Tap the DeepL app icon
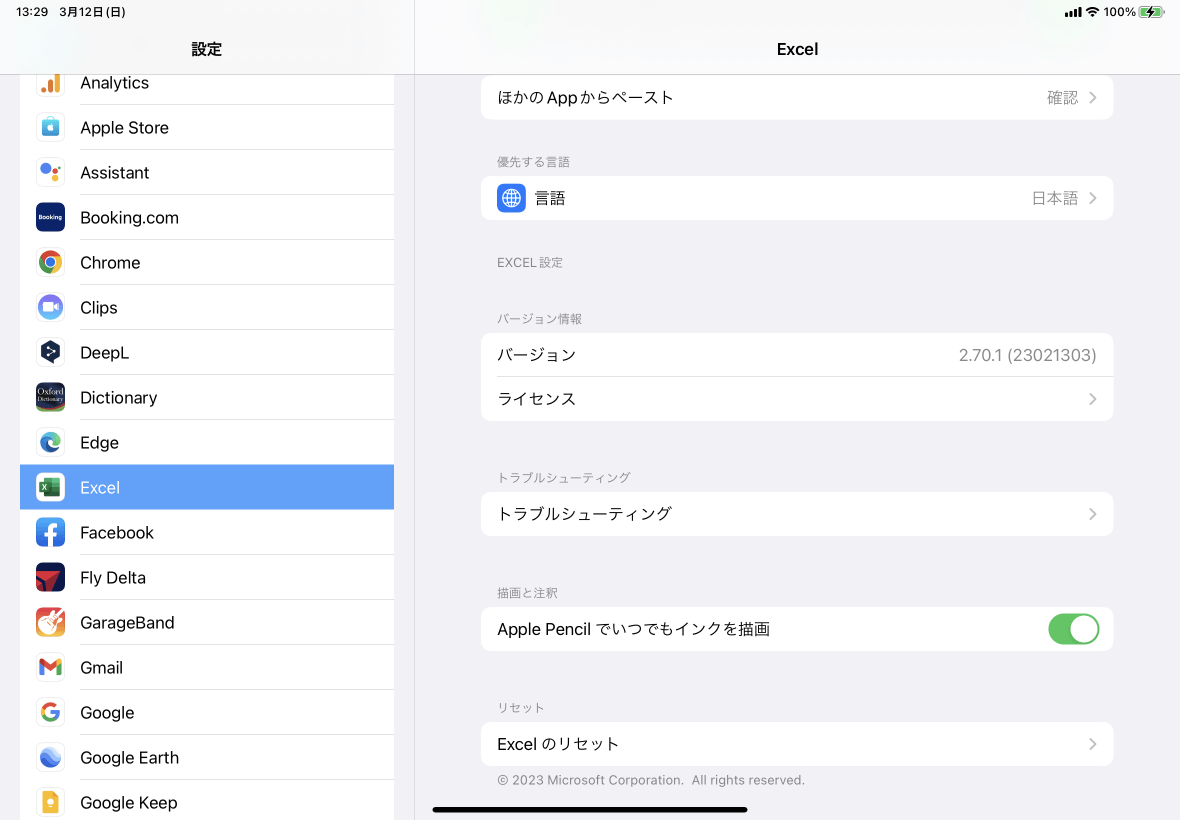This screenshot has height=820, width=1180. pyautogui.click(x=50, y=352)
